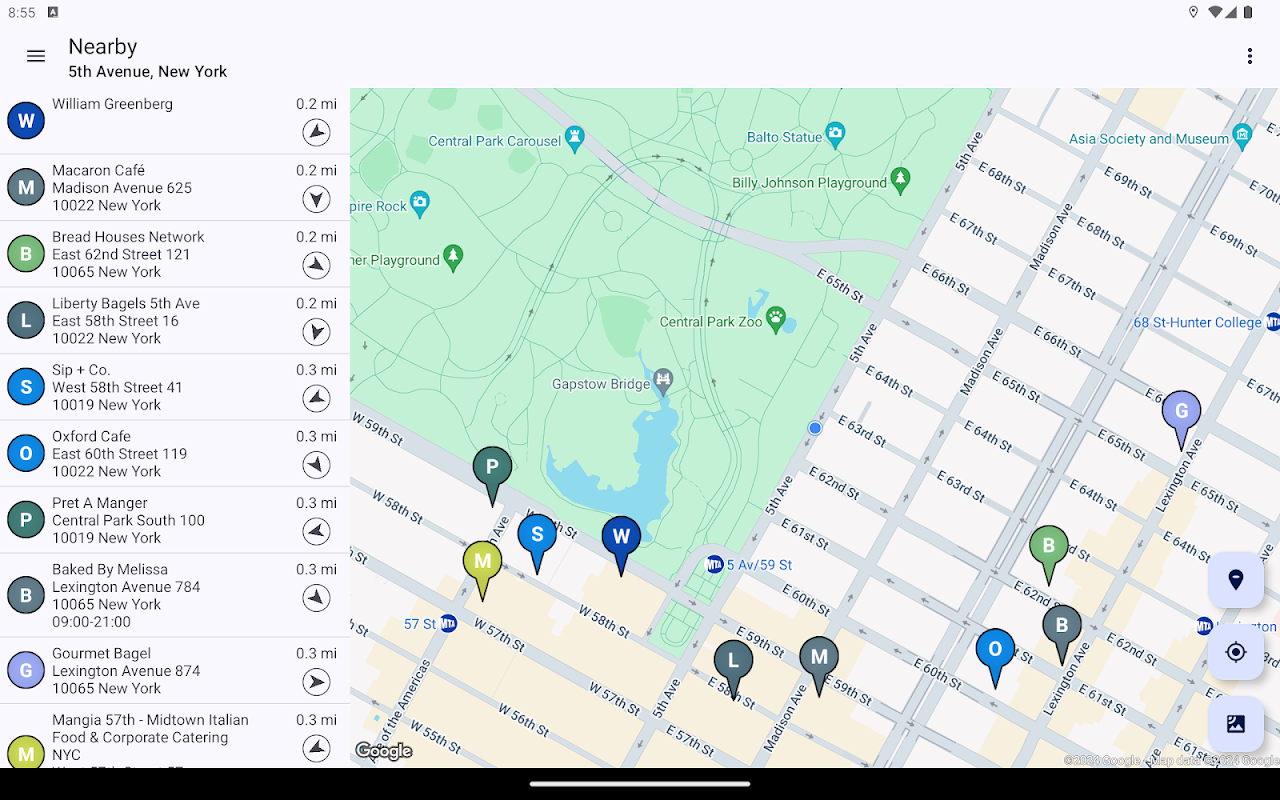1280x800 pixels.
Task: Open the Macaron Café list entry
Action: 175,188
